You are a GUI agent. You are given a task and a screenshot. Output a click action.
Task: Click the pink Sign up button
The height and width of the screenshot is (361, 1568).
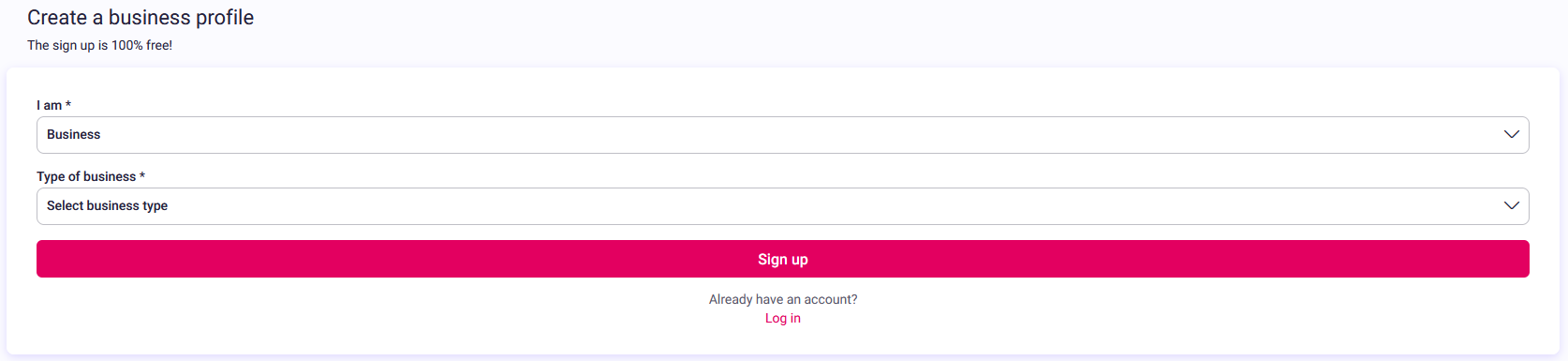point(783,259)
